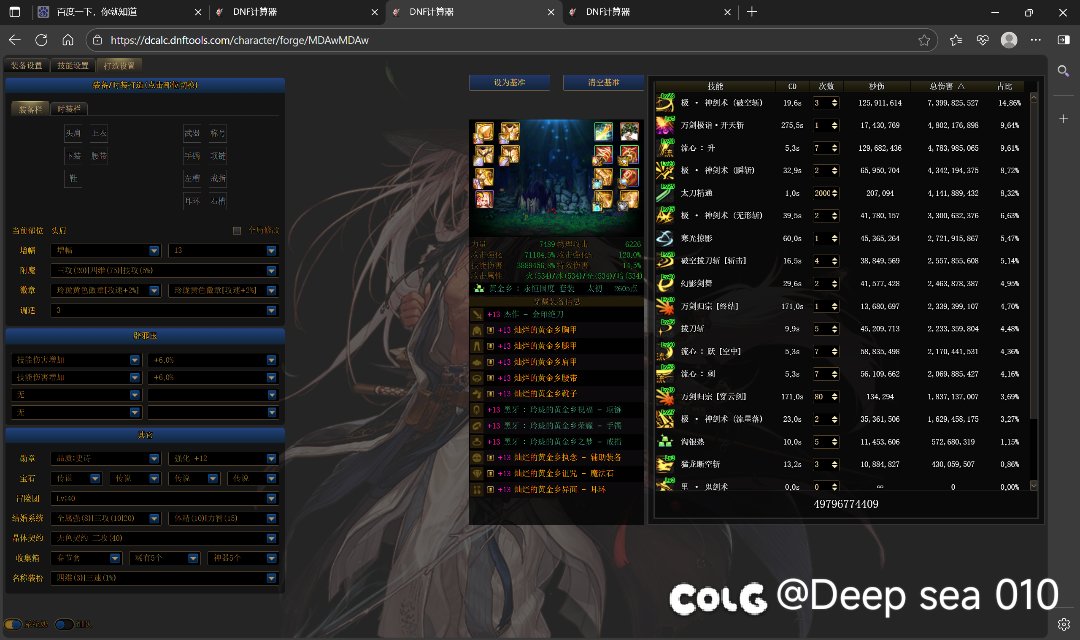The width and height of the screenshot is (1080, 640).
Task: Open the 强化 +12 dropdown
Action: pos(224,459)
